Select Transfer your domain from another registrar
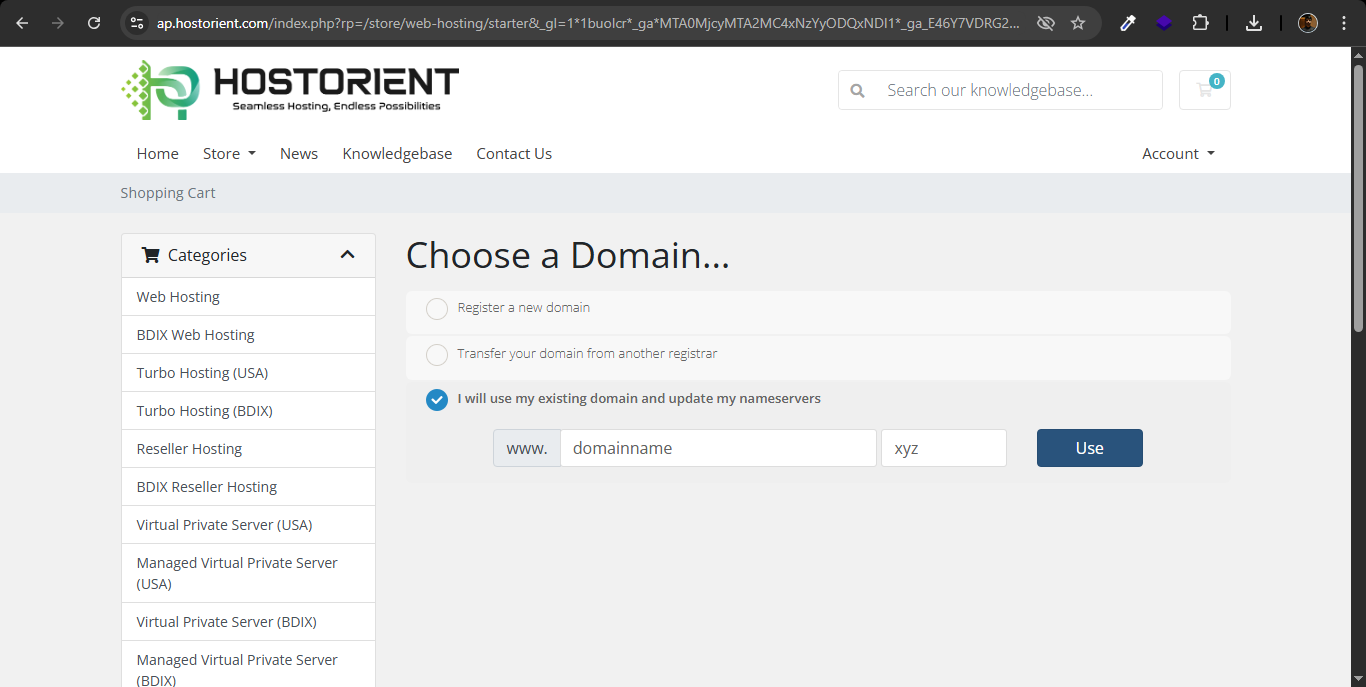This screenshot has height=687, width=1366. point(437,355)
